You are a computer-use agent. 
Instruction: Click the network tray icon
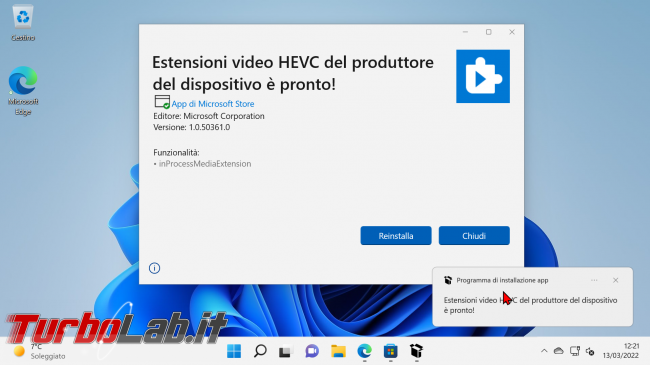click(575, 351)
